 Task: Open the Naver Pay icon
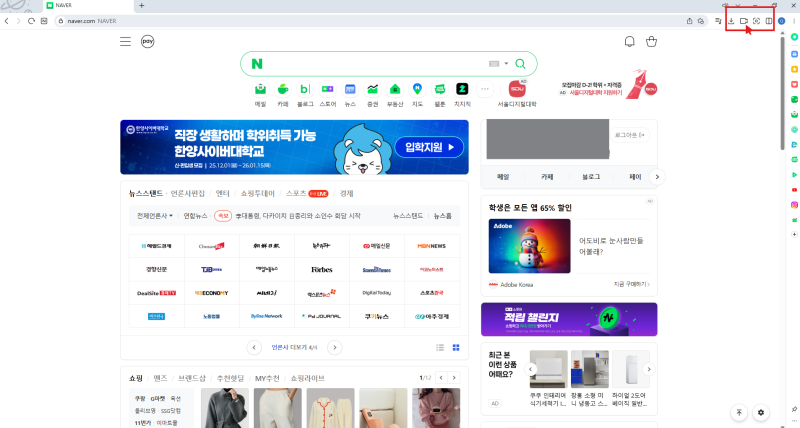click(147, 41)
